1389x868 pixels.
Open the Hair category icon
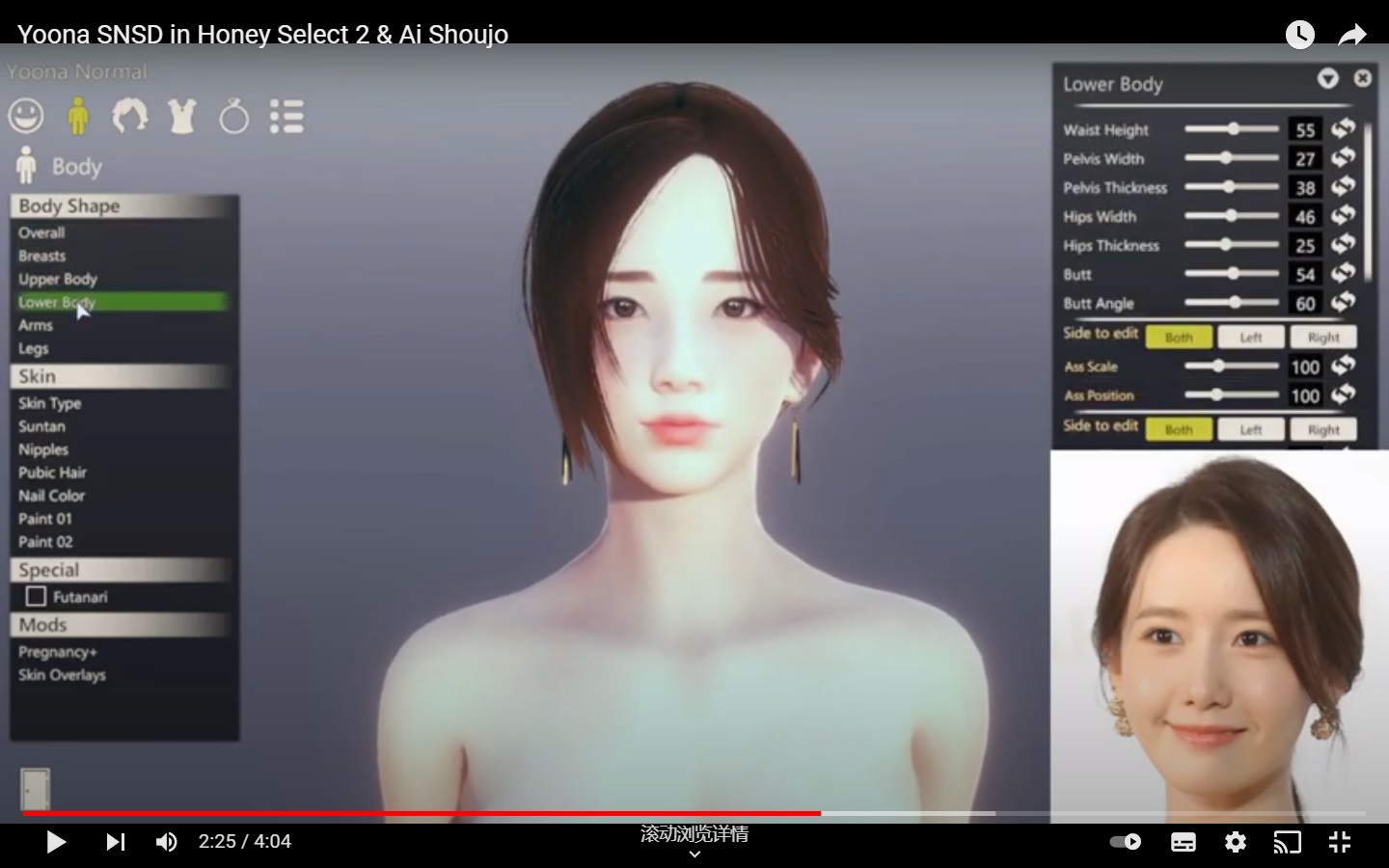[x=130, y=117]
